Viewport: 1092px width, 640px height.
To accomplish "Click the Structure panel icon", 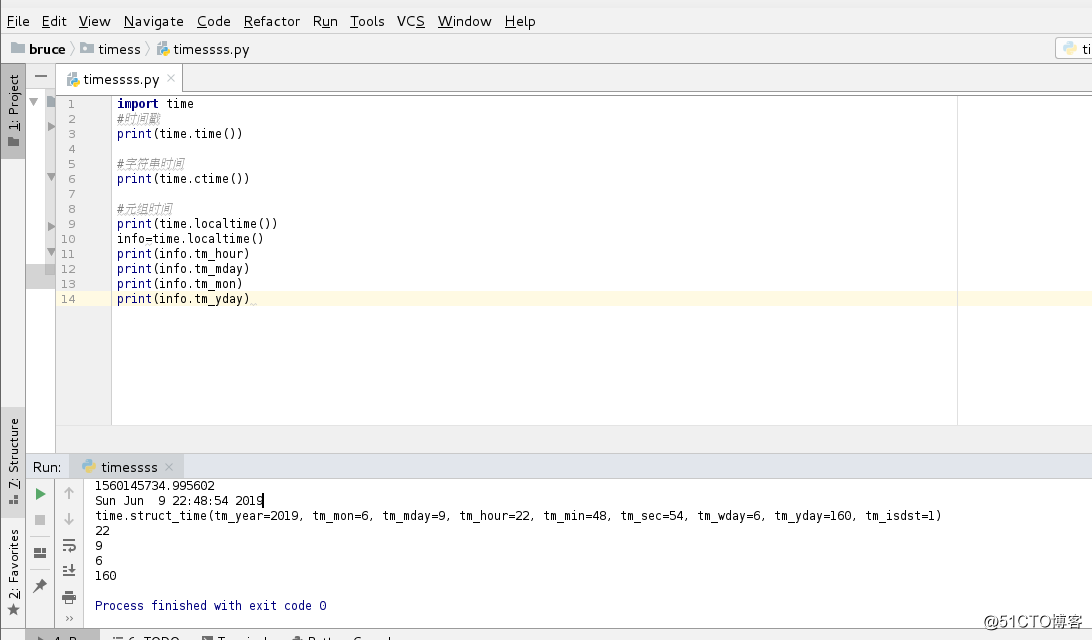I will (13, 499).
